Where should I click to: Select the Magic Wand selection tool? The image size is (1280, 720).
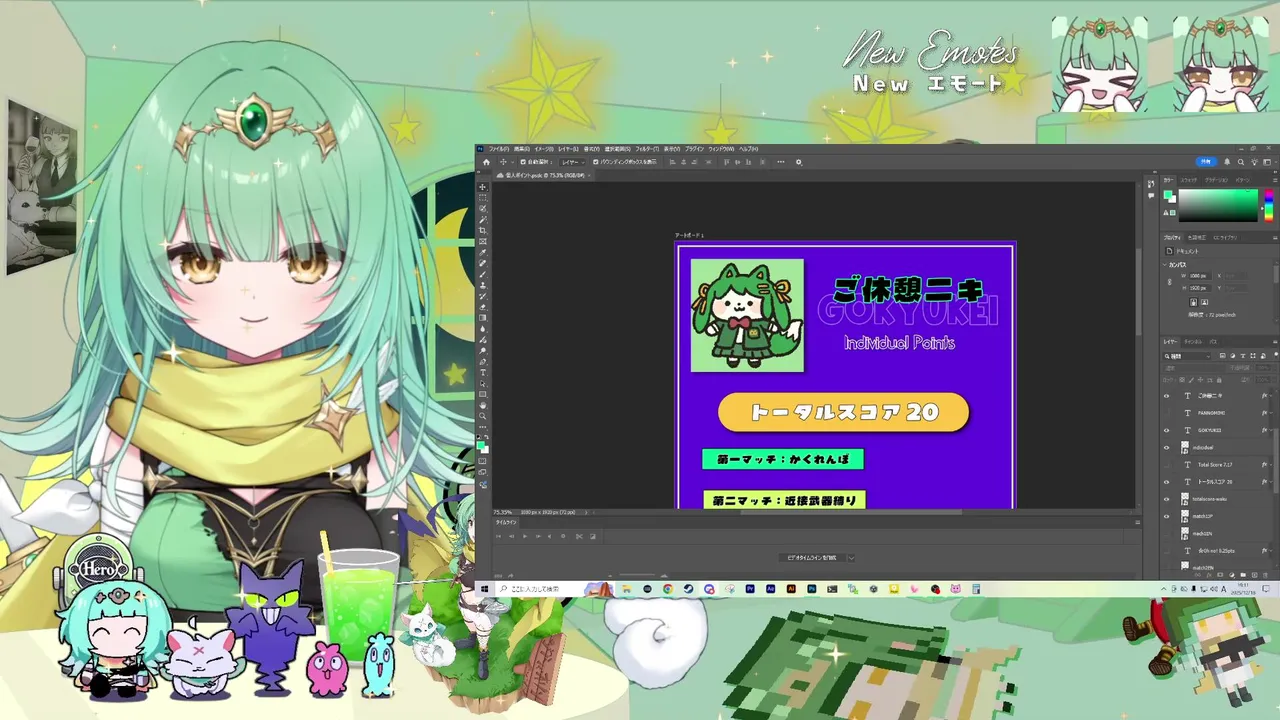[483, 221]
